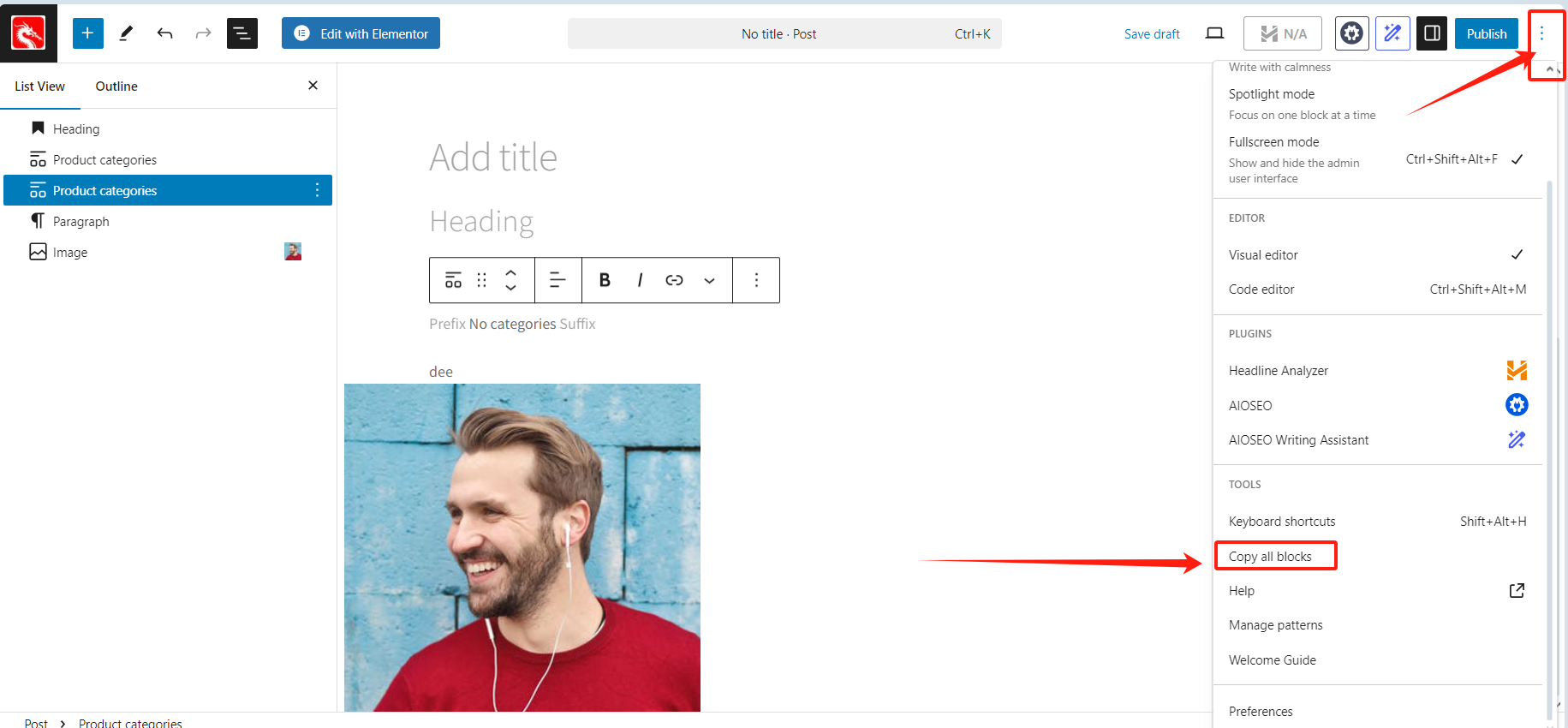Open block toolbar three-dot options
Screen dimensions: 1568x728
[x=756, y=280]
